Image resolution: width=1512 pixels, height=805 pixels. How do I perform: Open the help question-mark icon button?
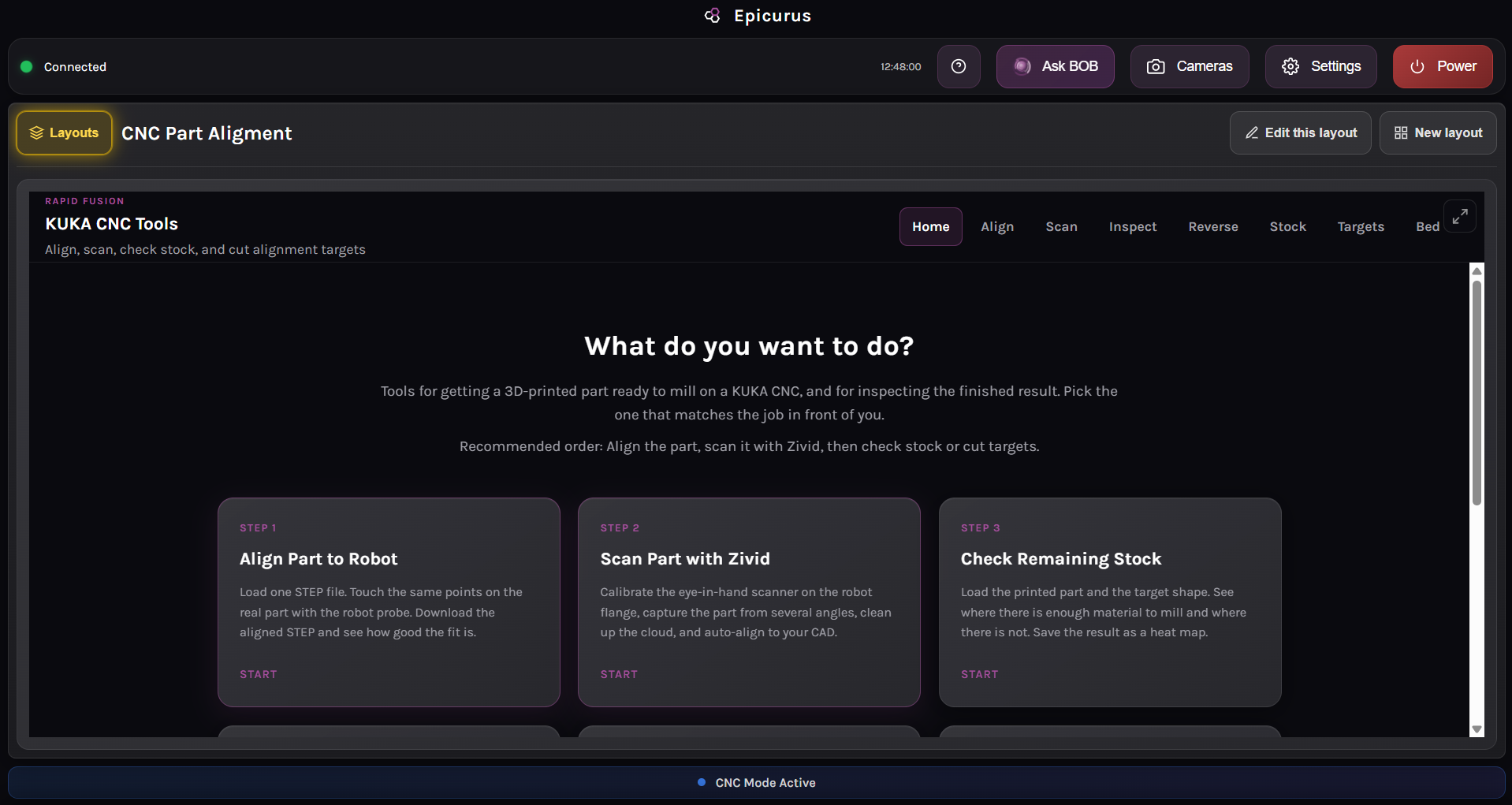click(959, 66)
